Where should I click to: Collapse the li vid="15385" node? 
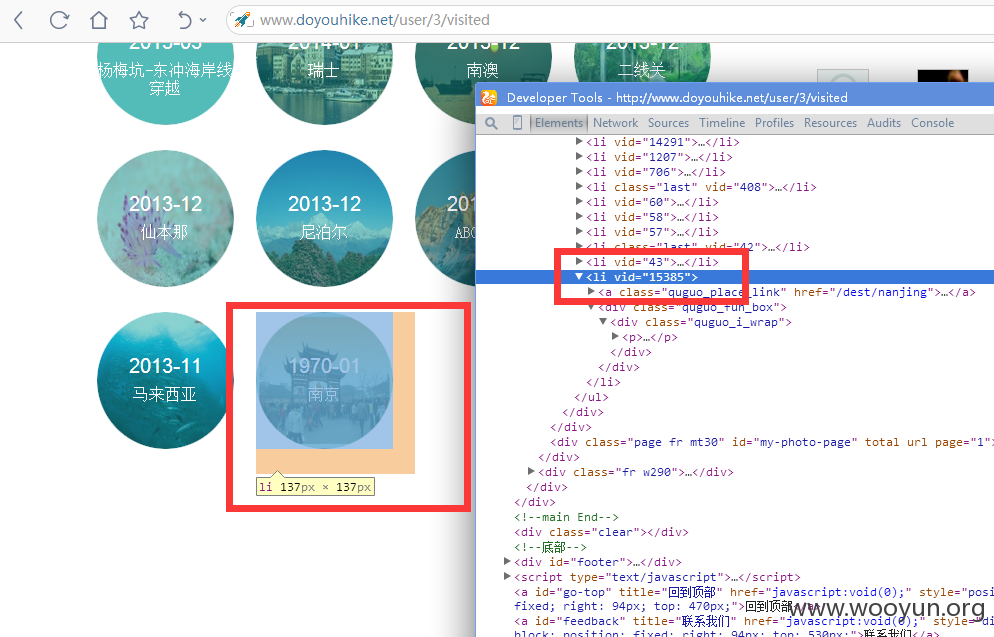pos(579,277)
